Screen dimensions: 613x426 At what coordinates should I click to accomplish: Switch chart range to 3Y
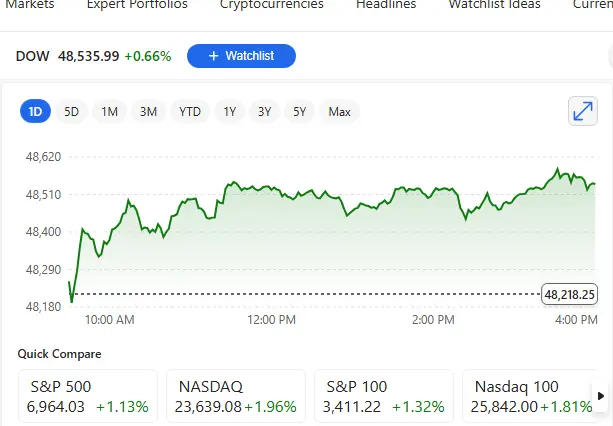pos(264,112)
